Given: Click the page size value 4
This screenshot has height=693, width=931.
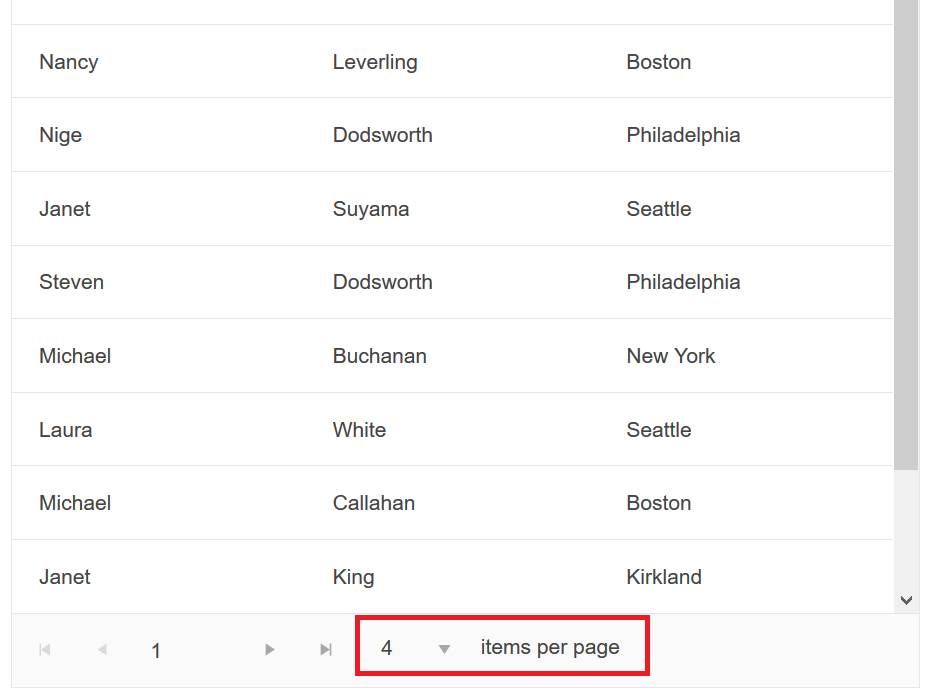Looking at the screenshot, I should pos(387,648).
